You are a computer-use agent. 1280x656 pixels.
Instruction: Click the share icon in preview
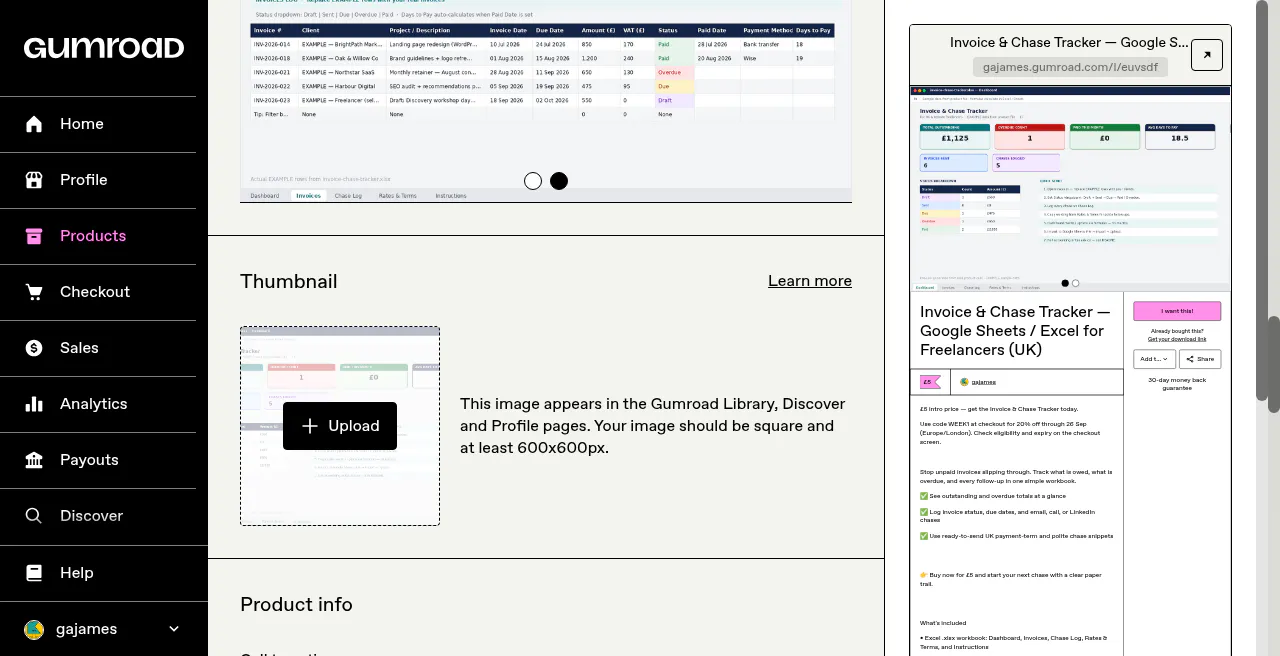(x=1191, y=359)
